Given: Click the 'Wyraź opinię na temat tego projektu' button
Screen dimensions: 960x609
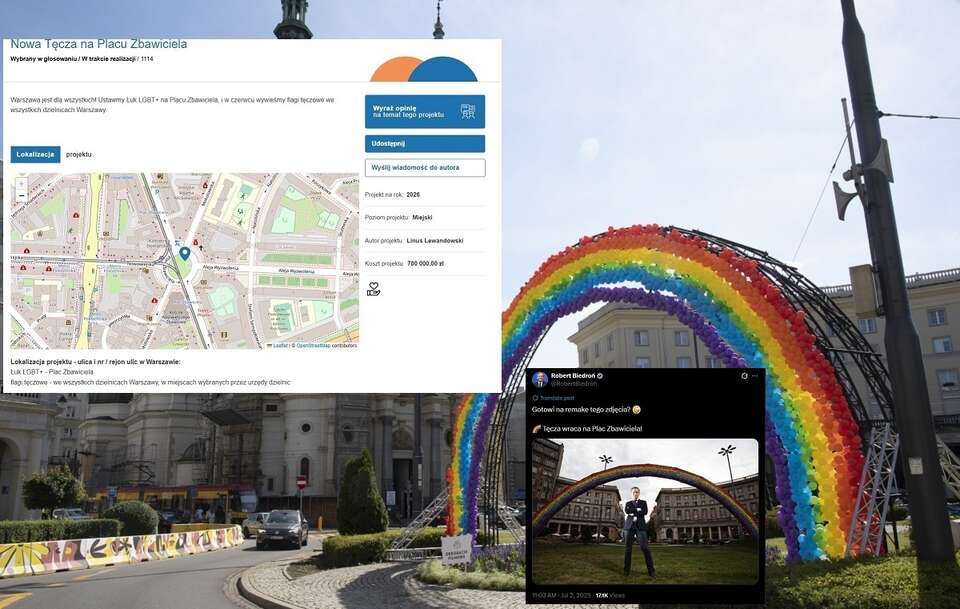Looking at the screenshot, I should coord(424,111).
